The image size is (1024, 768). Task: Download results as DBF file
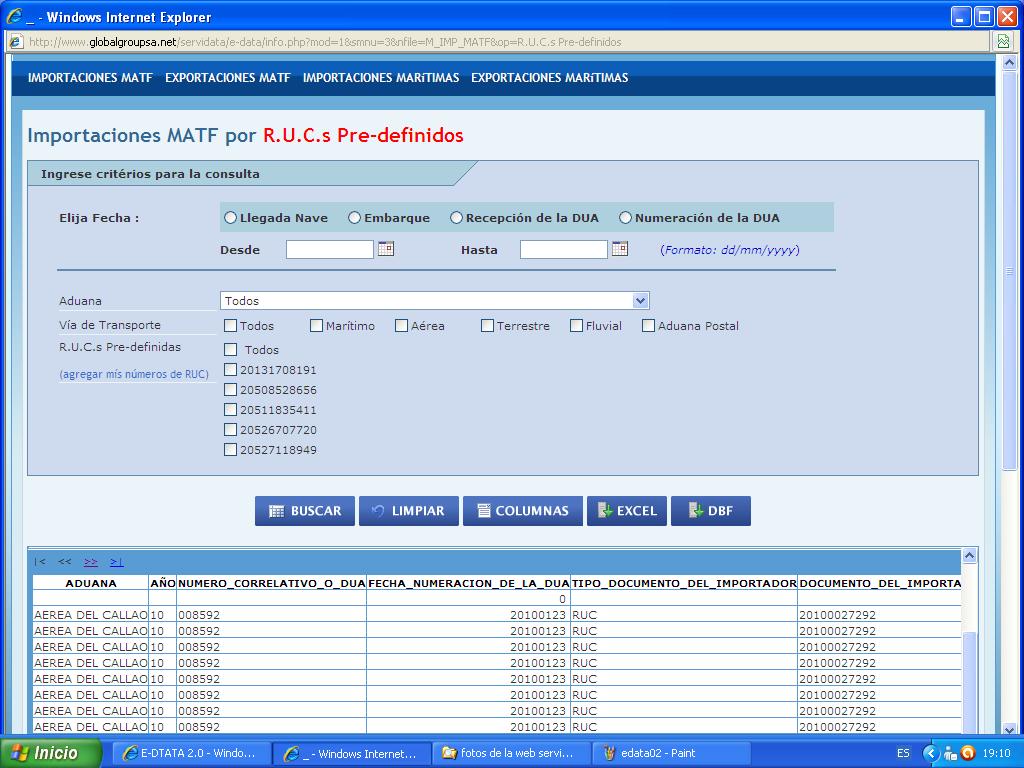(710, 511)
